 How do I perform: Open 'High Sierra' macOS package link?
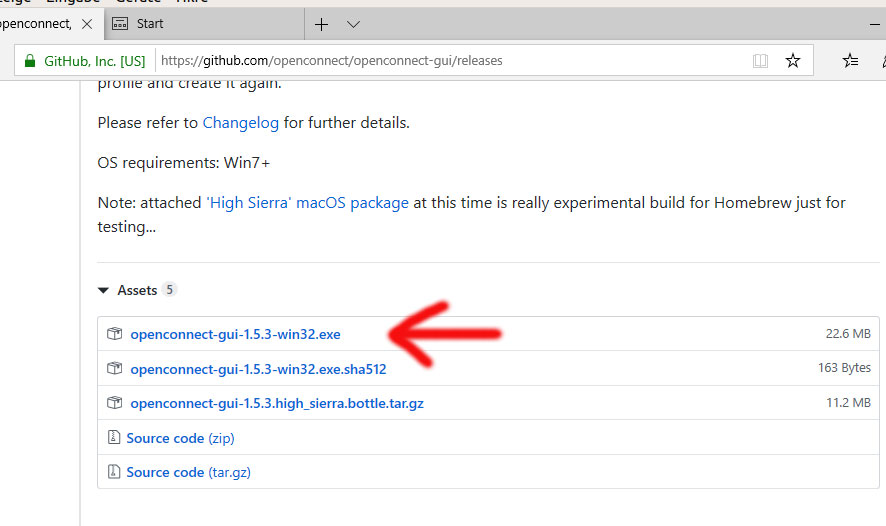(307, 202)
